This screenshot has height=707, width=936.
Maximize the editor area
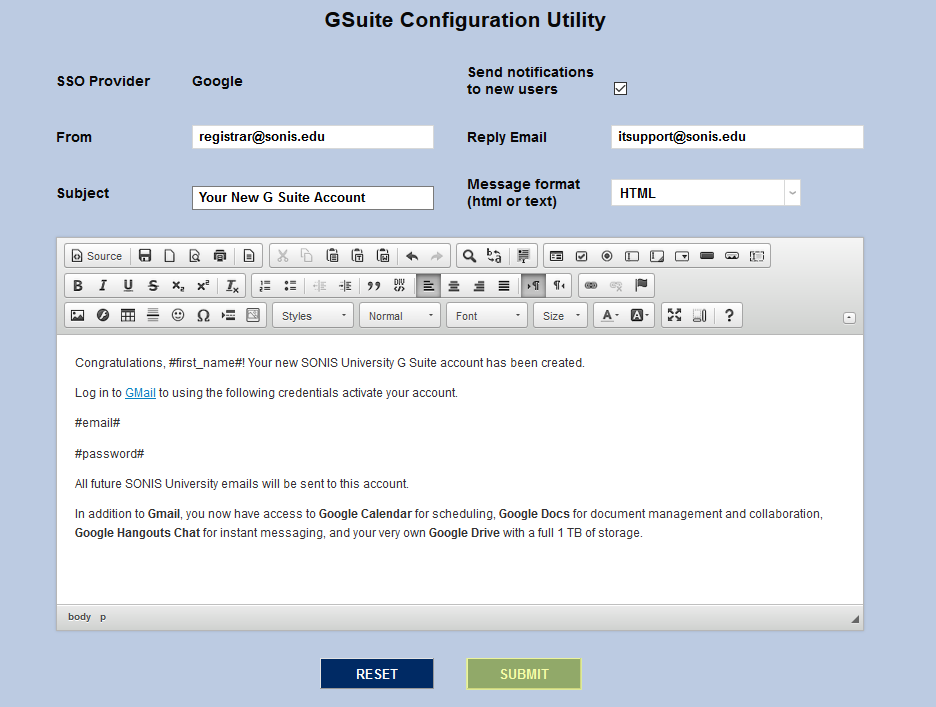pos(674,316)
